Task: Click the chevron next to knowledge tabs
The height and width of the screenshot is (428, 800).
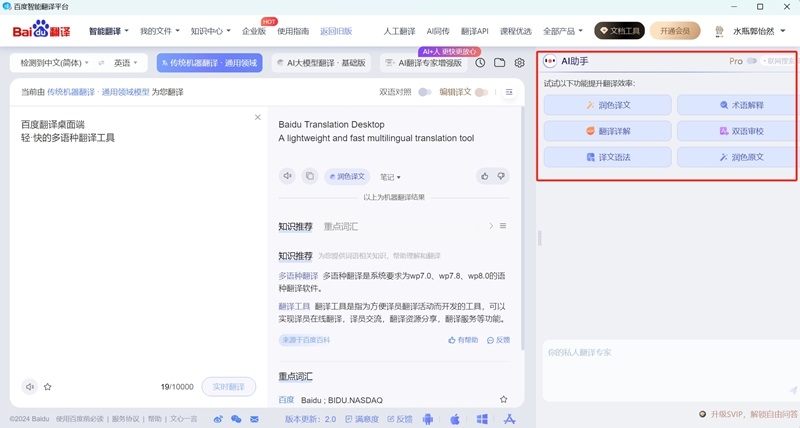Action: point(491,225)
